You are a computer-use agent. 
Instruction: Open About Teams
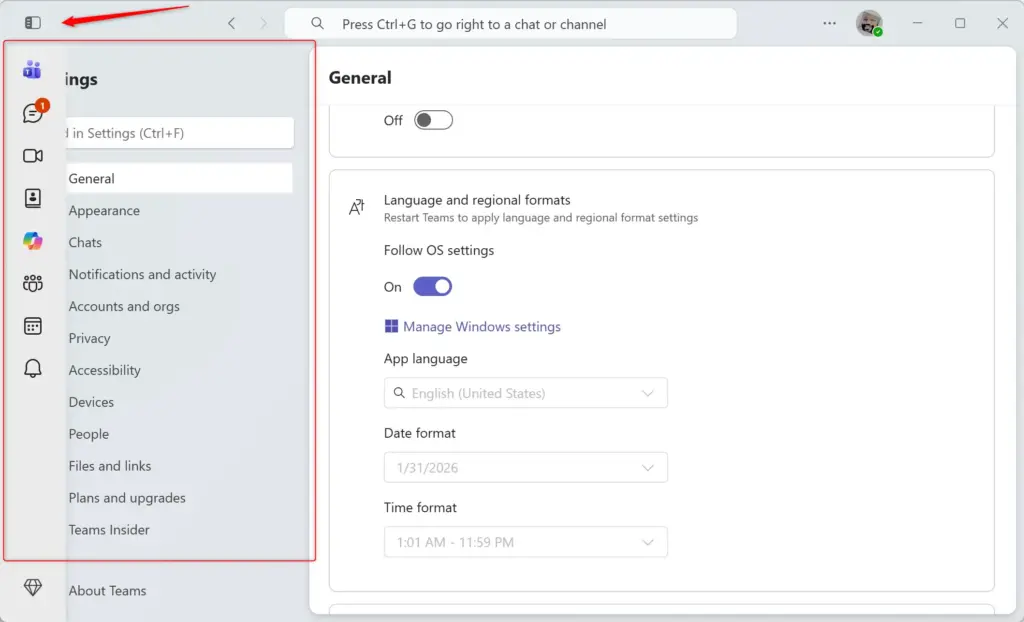click(107, 591)
